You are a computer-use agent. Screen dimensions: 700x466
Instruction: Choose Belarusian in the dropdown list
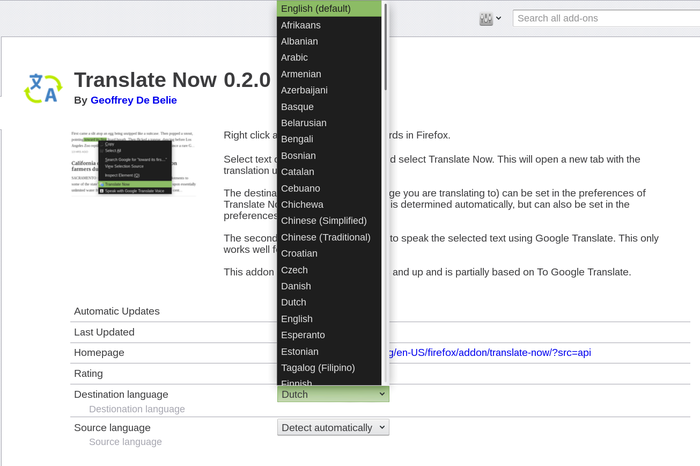(329, 123)
